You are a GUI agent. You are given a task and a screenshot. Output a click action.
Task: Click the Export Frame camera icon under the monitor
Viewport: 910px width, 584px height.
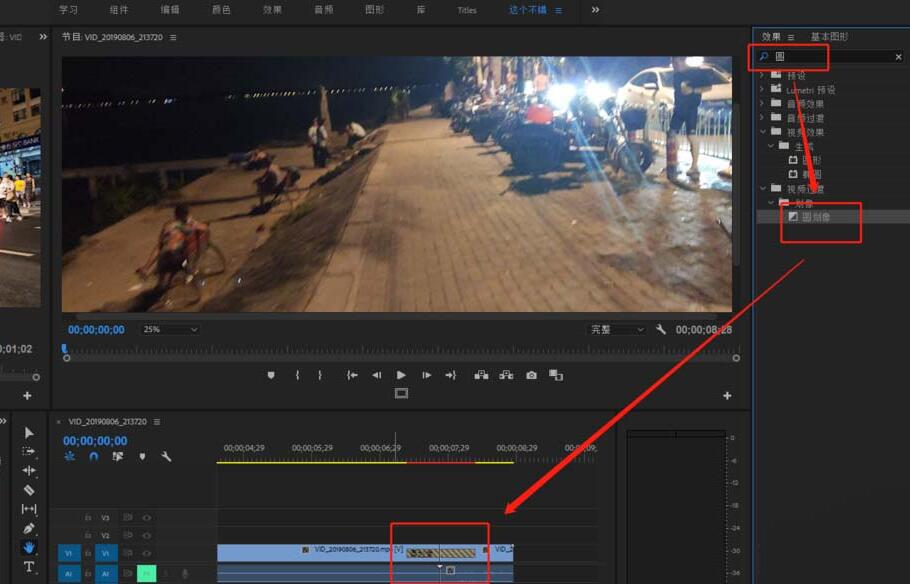pyautogui.click(x=532, y=375)
